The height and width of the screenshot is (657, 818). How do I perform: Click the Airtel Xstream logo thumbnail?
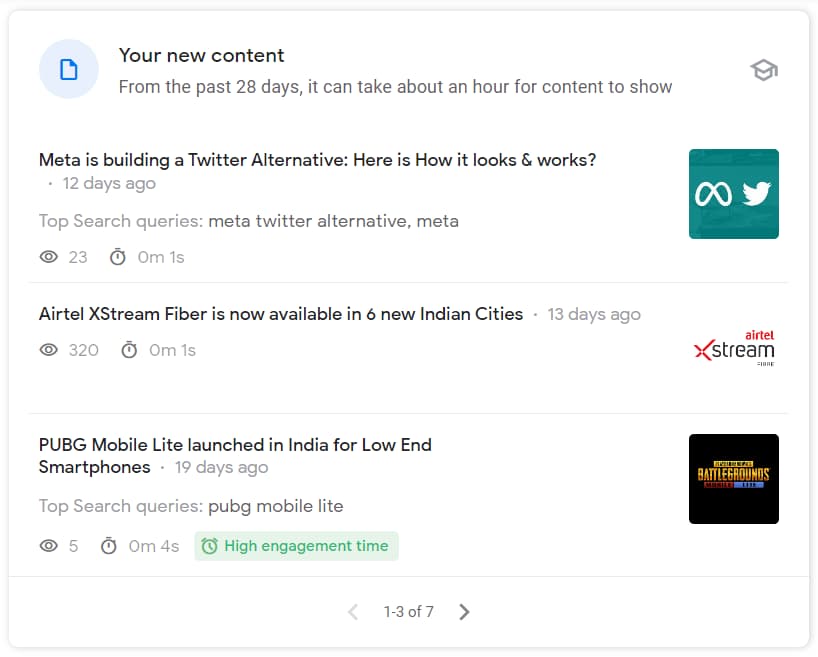pos(733,348)
